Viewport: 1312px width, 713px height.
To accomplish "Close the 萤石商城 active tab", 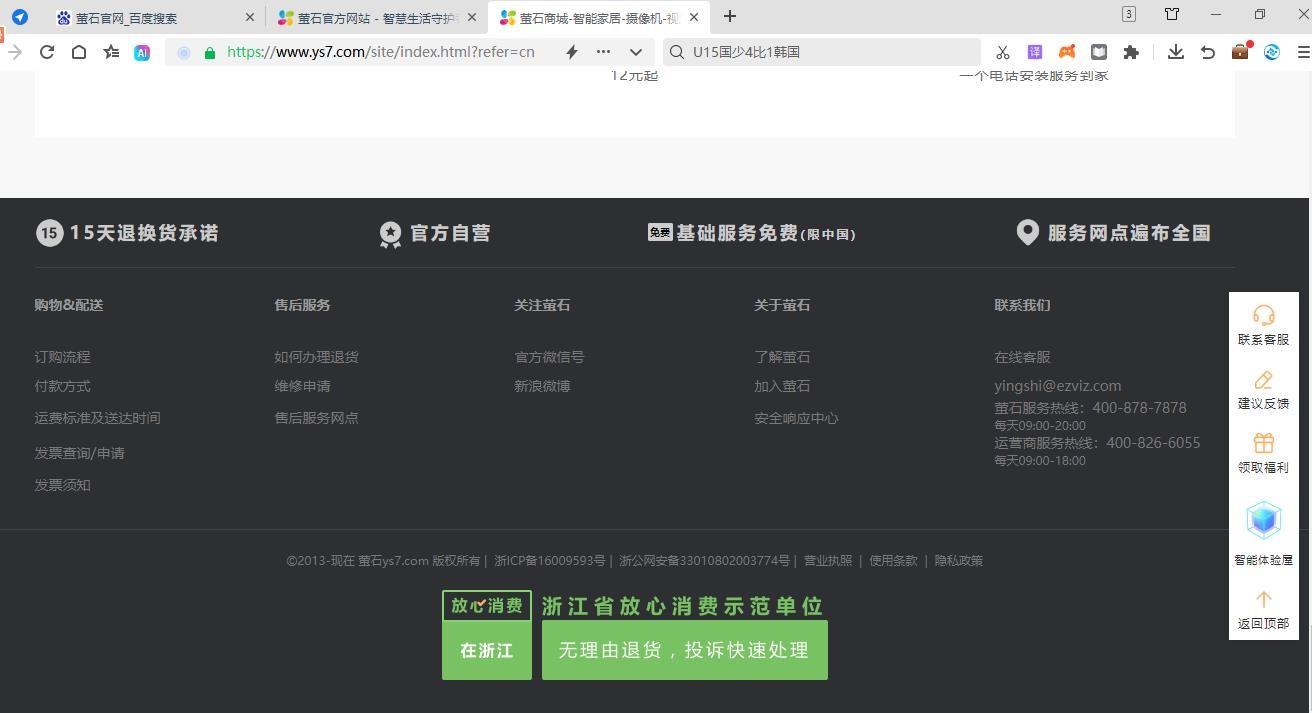I will (x=694, y=17).
